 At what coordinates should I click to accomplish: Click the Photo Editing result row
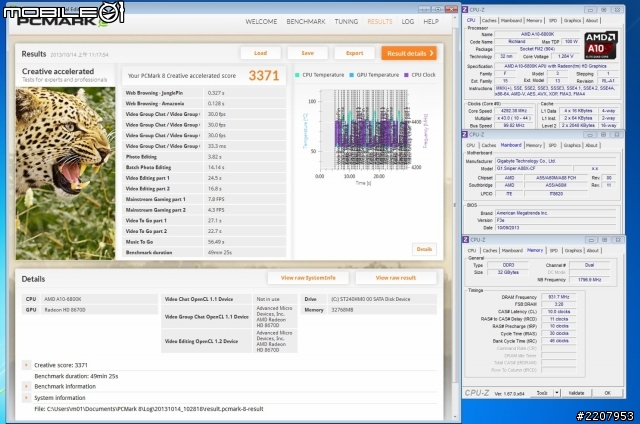pyautogui.click(x=204, y=157)
